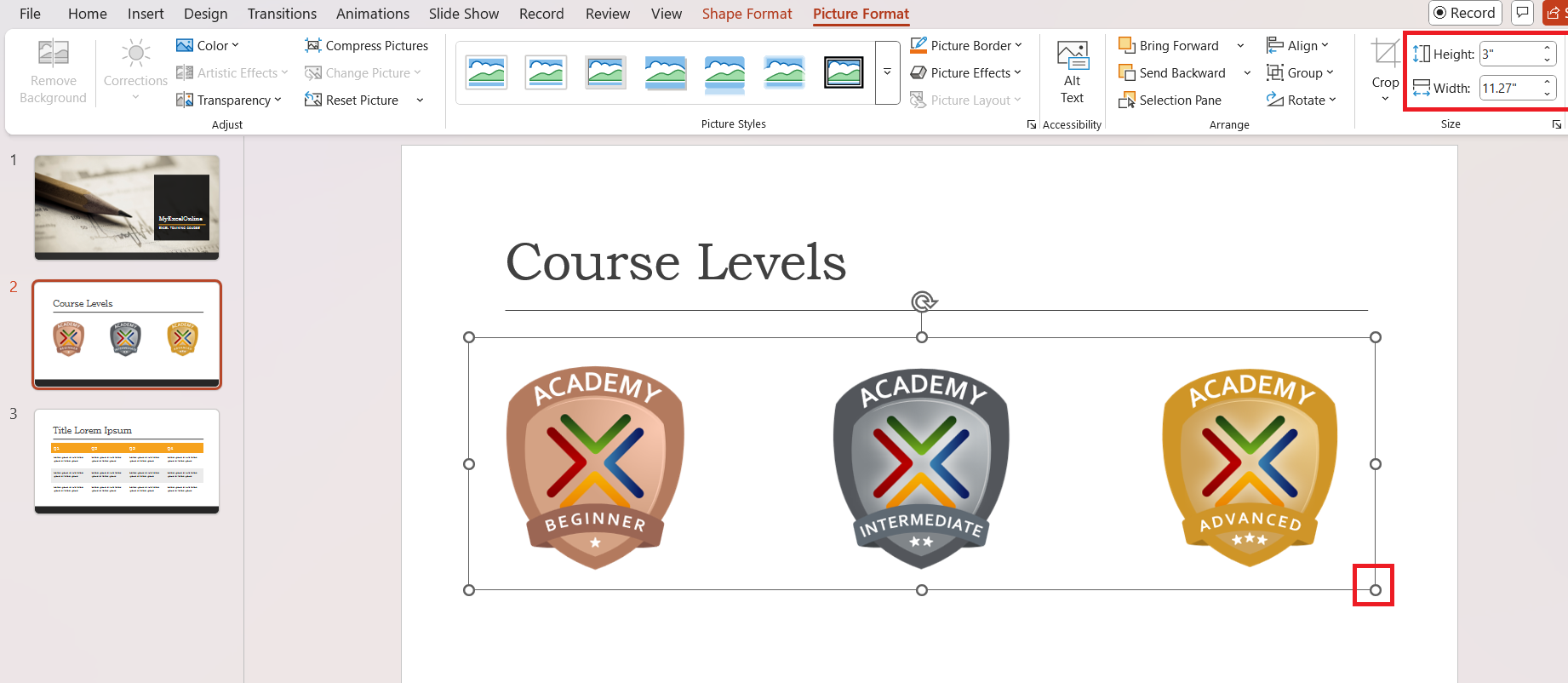This screenshot has width=1568, height=683.
Task: Open the File tab
Action: 30,14
